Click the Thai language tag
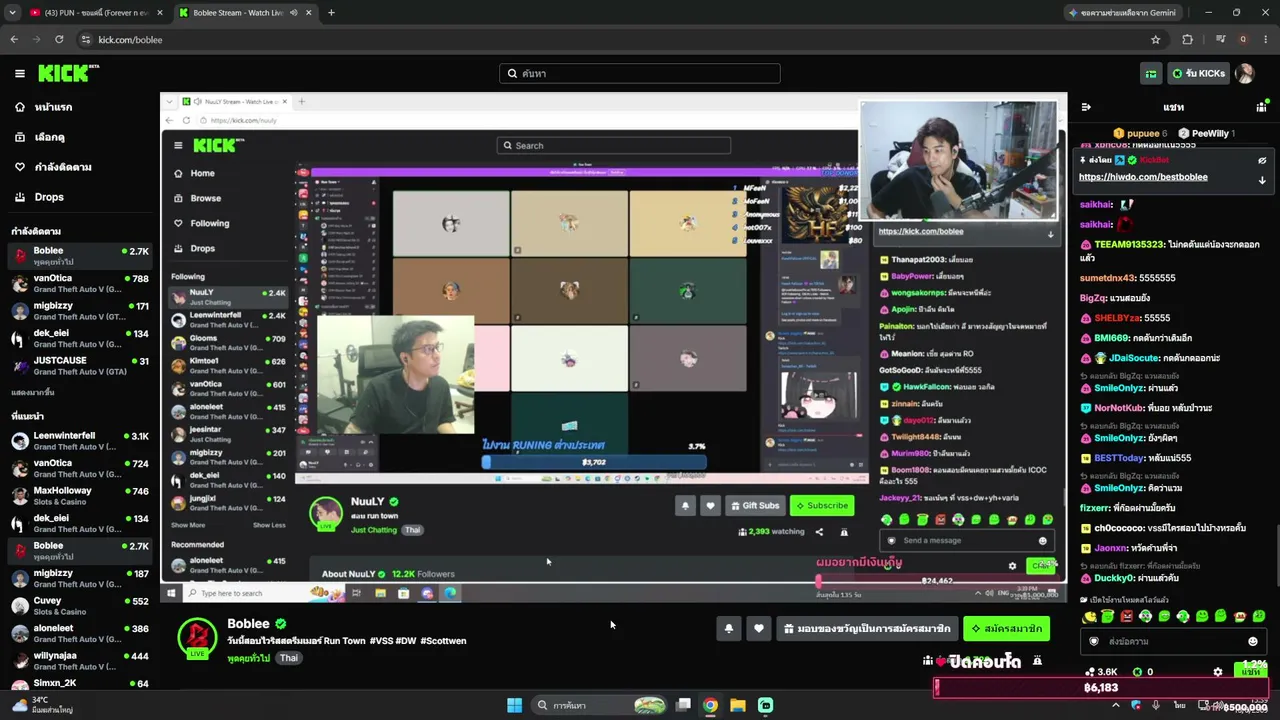The height and width of the screenshot is (720, 1280). [x=288, y=658]
